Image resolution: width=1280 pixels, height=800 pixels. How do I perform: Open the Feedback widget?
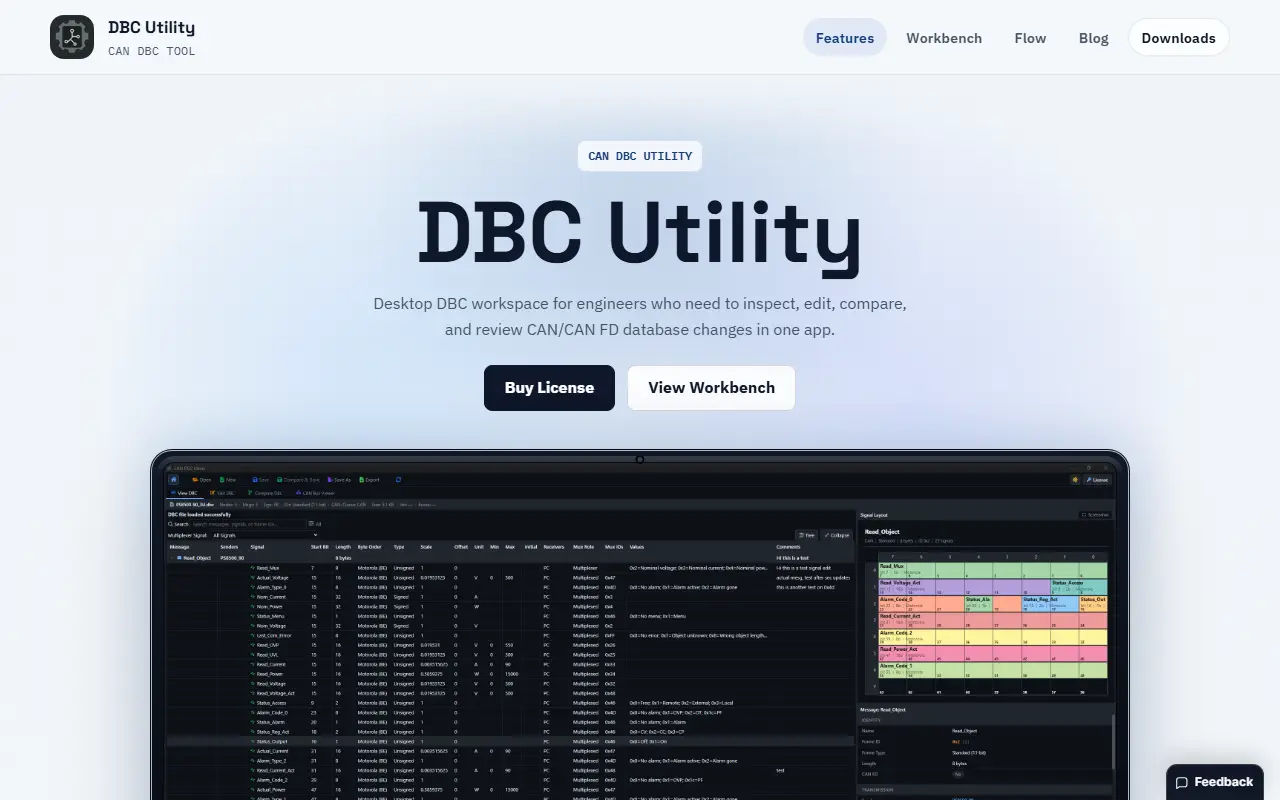pyautogui.click(x=1214, y=782)
